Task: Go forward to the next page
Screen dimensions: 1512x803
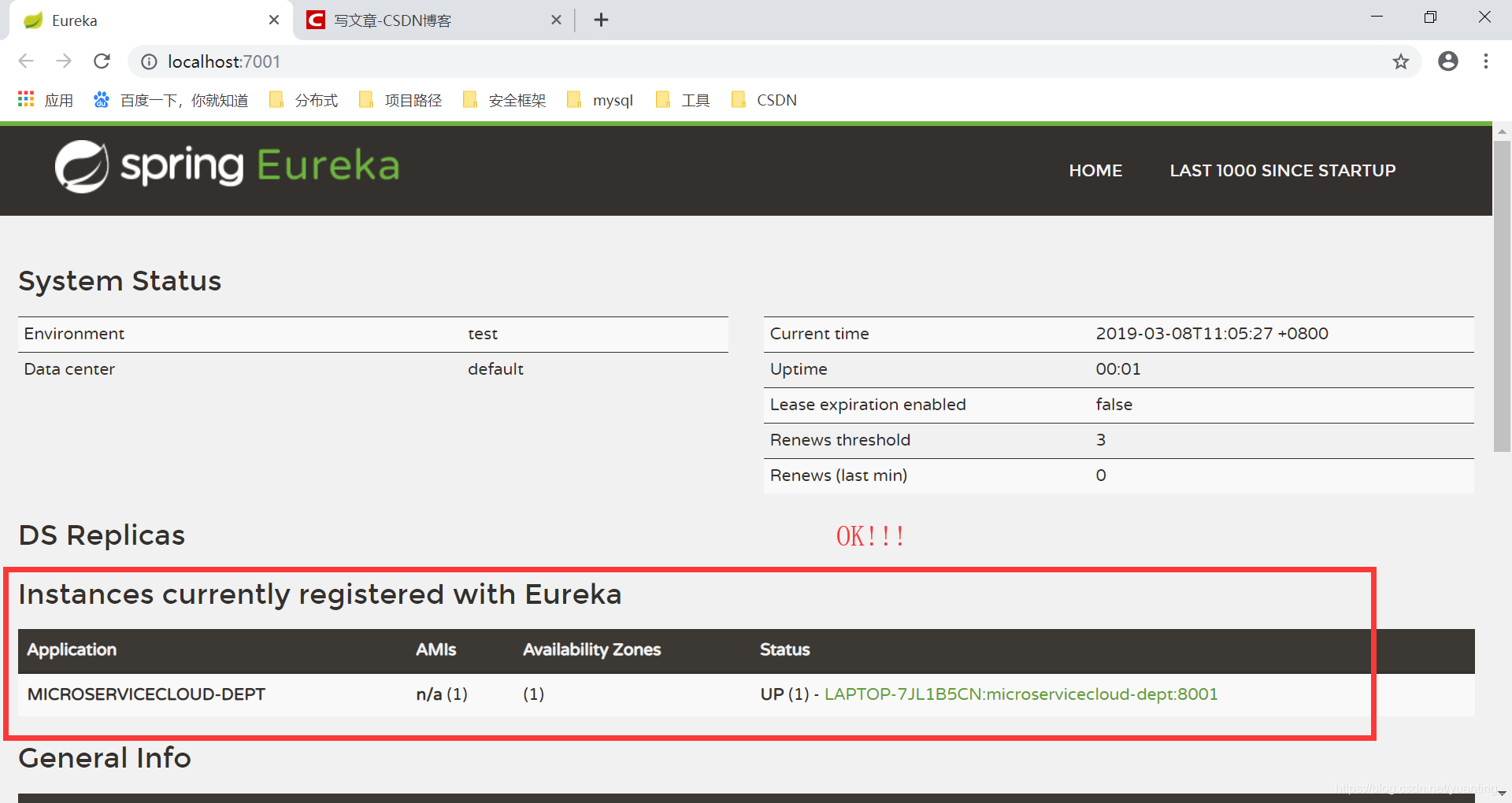Action: click(x=64, y=61)
